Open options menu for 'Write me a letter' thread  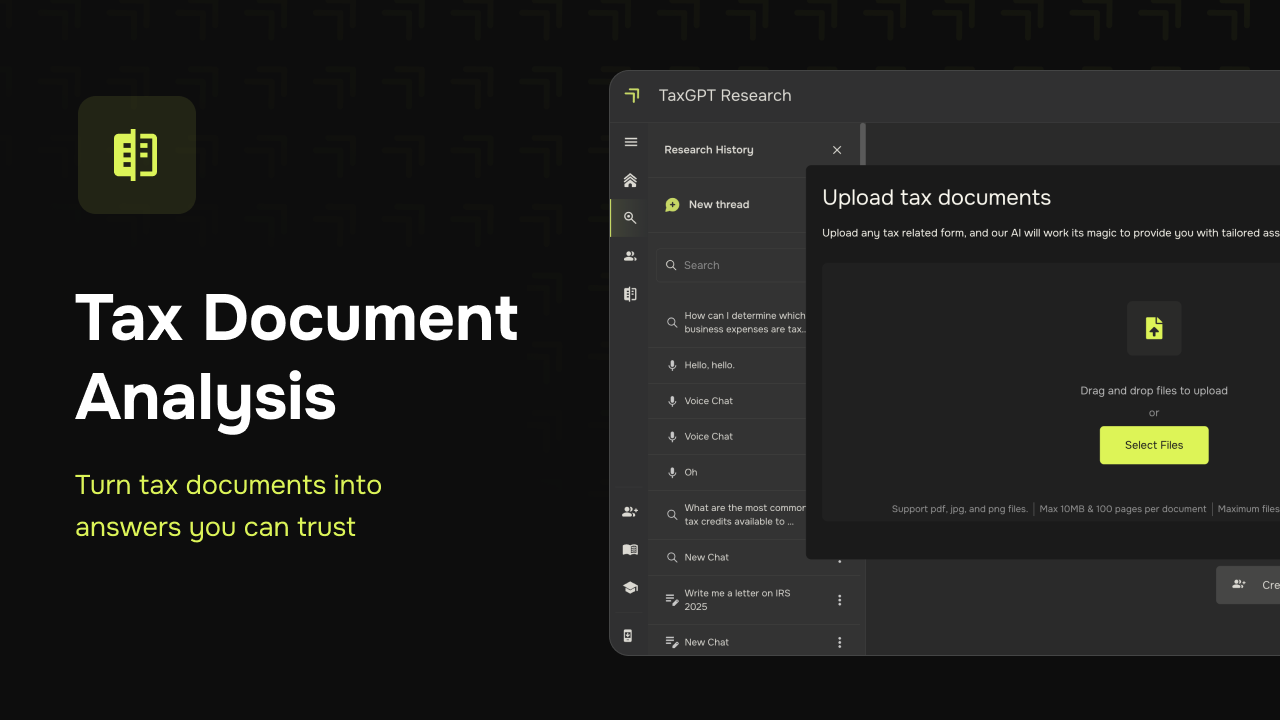click(840, 600)
